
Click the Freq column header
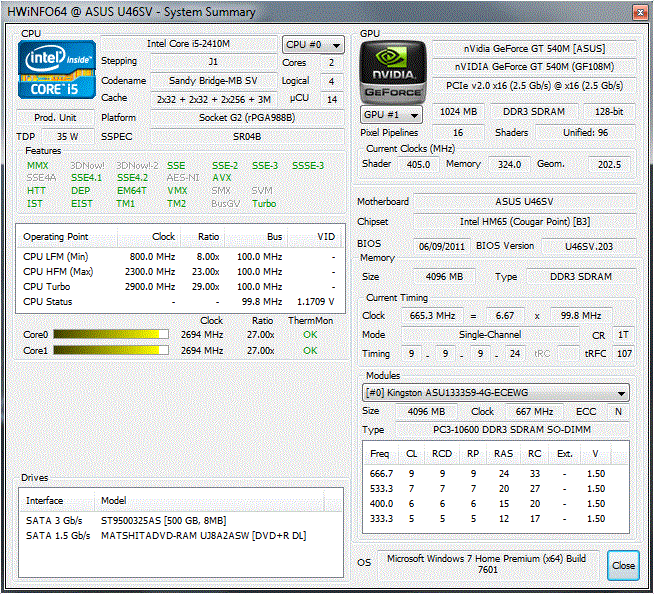(380, 453)
